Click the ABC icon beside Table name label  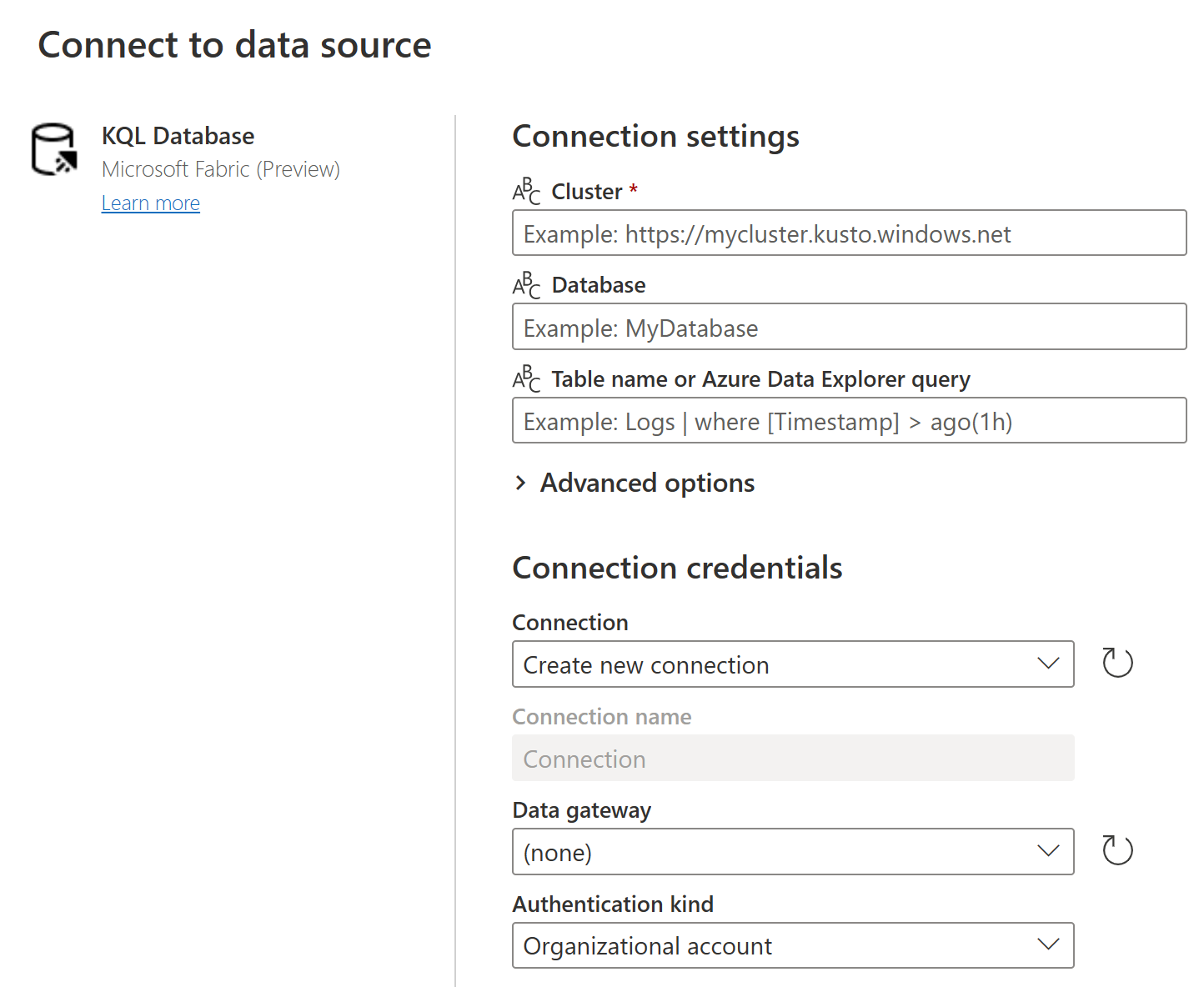[x=526, y=378]
